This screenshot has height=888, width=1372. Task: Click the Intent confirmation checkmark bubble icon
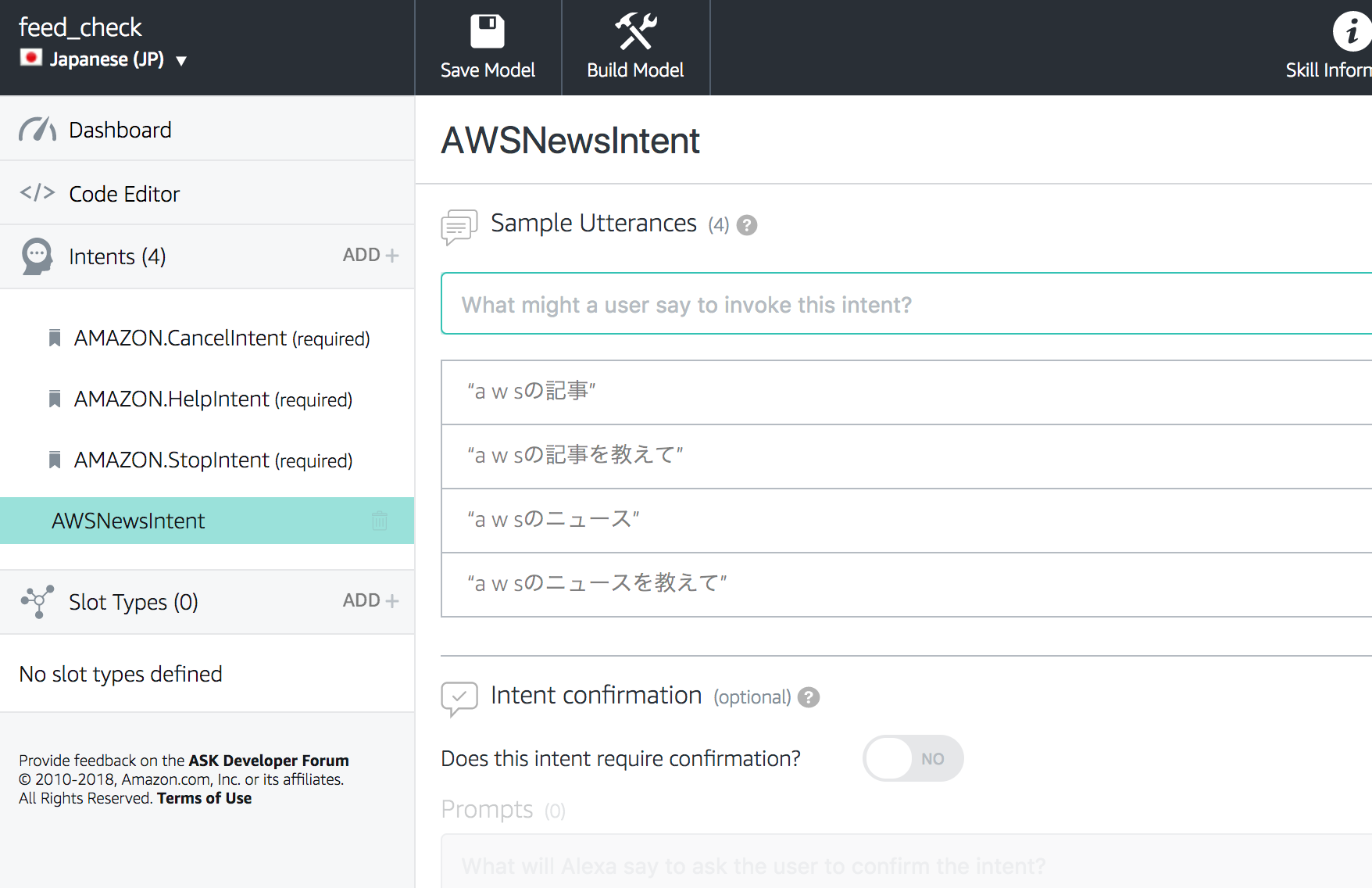[x=459, y=698]
